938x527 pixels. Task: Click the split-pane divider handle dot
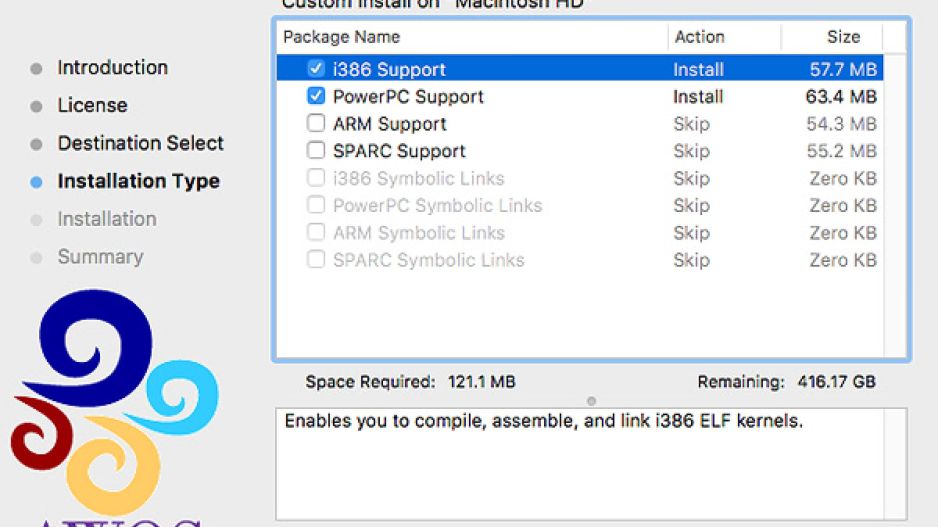click(591, 401)
